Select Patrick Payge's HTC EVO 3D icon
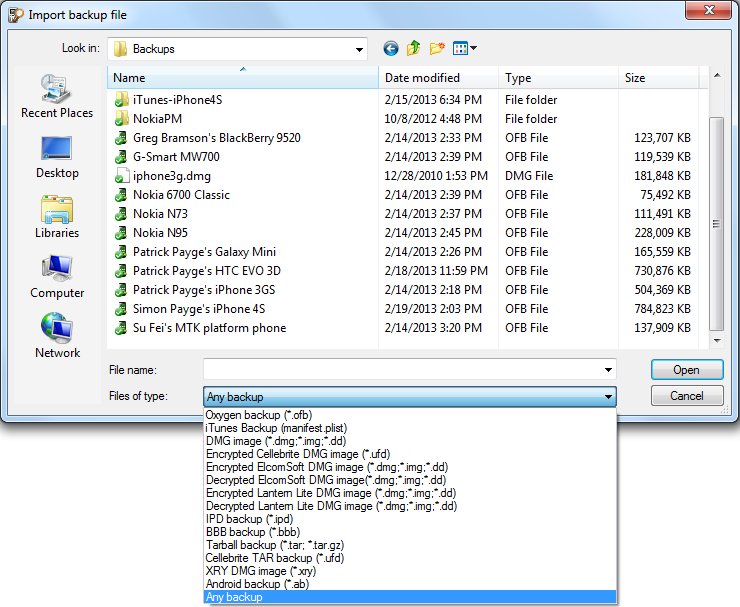The height and width of the screenshot is (607, 740). (x=121, y=271)
